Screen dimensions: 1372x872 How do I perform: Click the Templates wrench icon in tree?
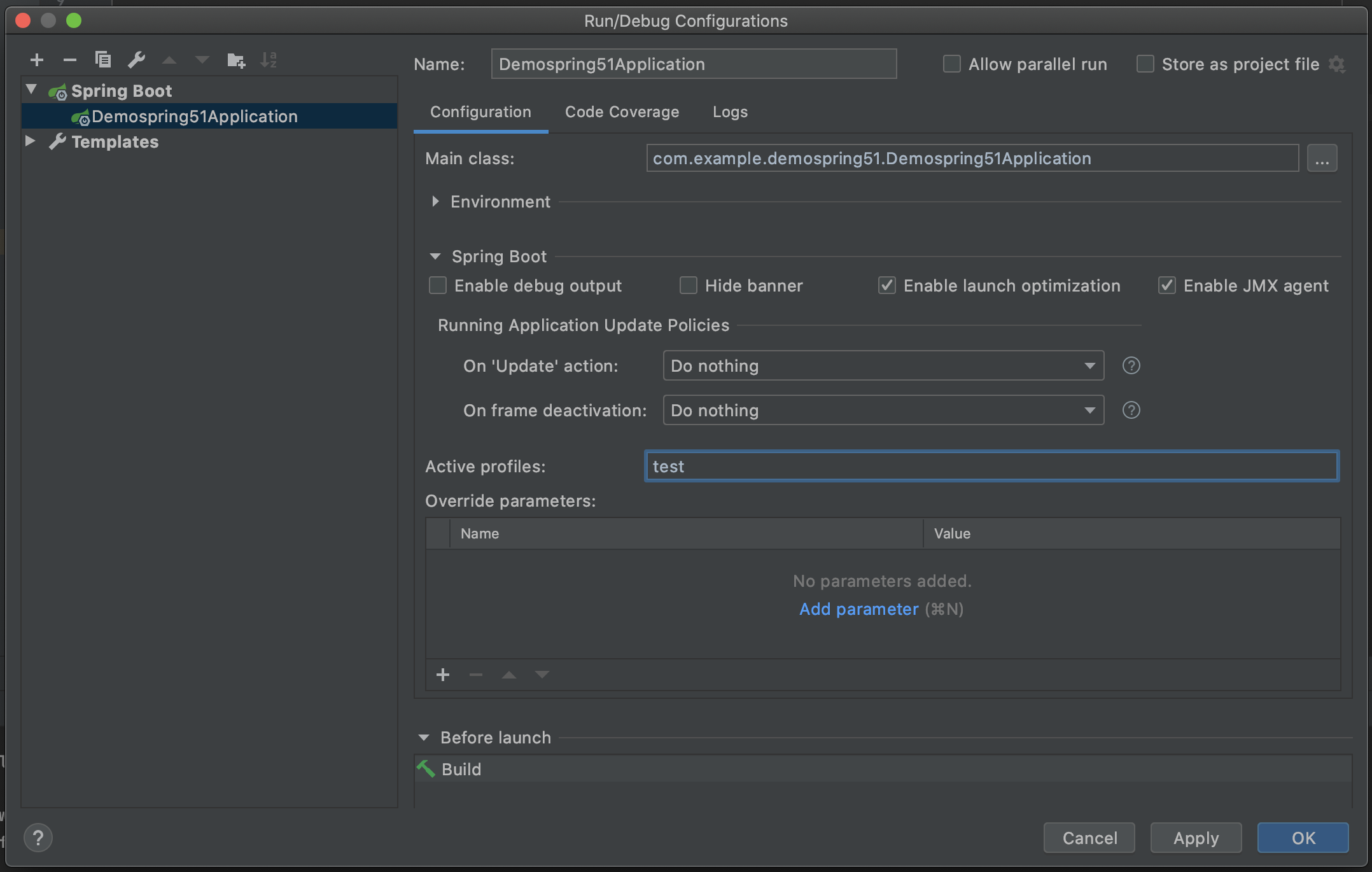pyautogui.click(x=58, y=141)
